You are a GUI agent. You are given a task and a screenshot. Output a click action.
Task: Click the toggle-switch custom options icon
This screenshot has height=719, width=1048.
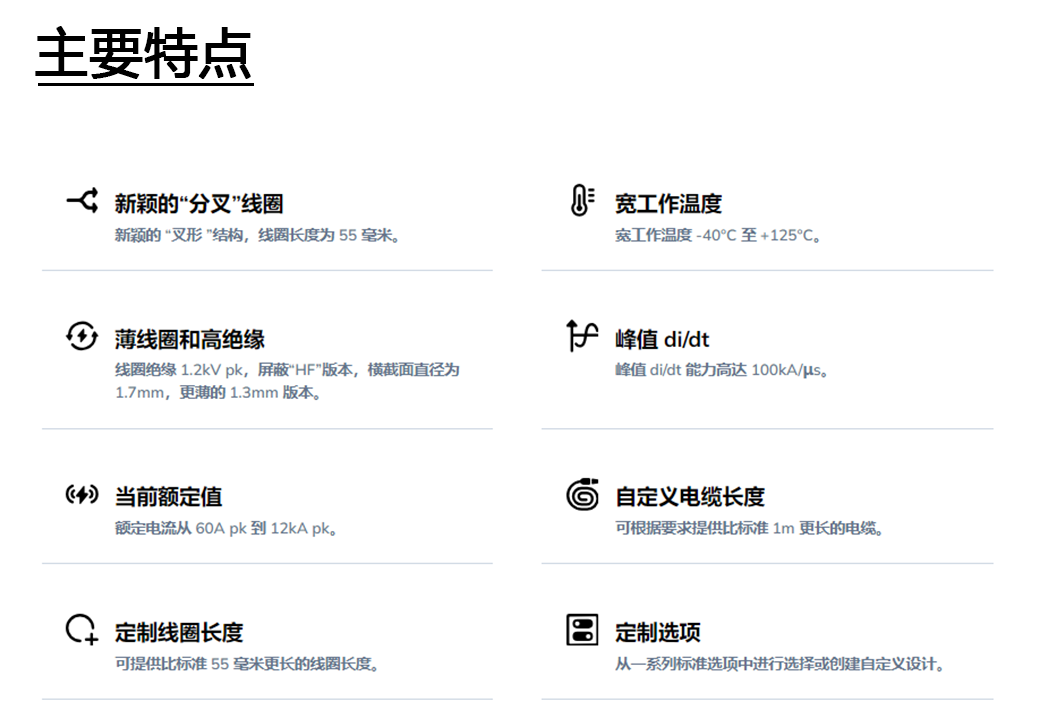click(x=582, y=629)
